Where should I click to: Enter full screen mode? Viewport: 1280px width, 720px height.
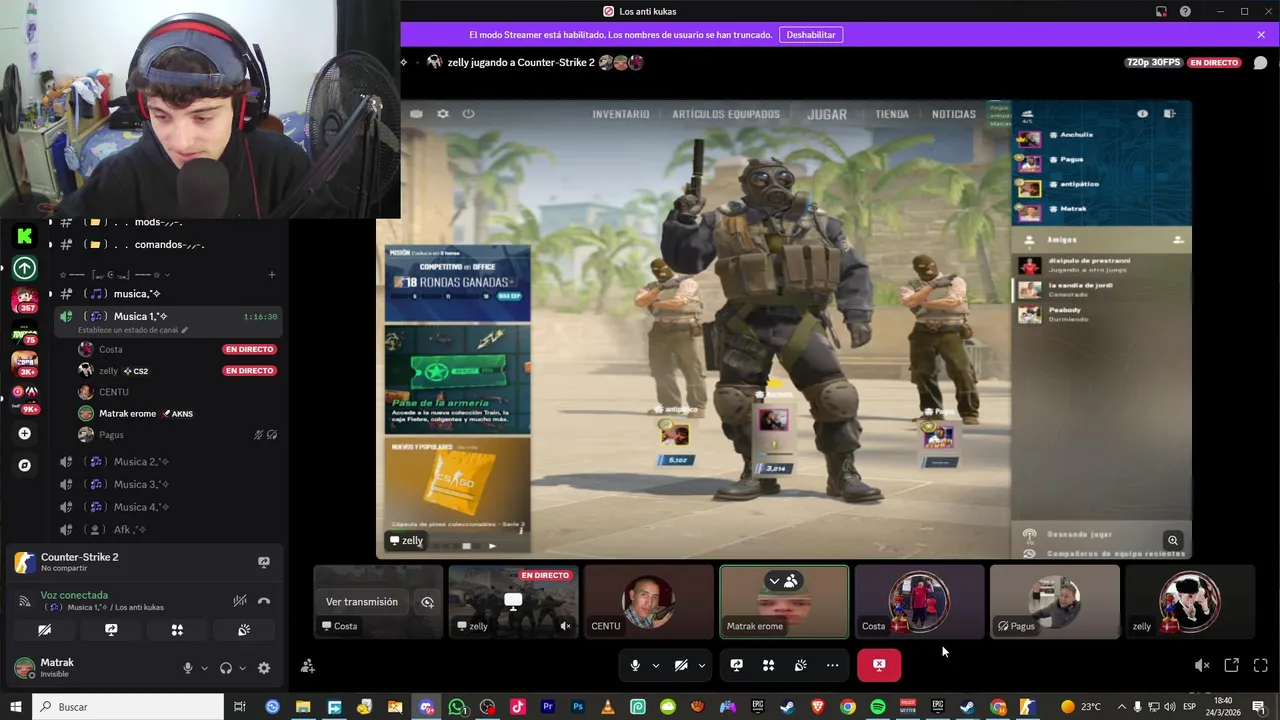[1261, 665]
